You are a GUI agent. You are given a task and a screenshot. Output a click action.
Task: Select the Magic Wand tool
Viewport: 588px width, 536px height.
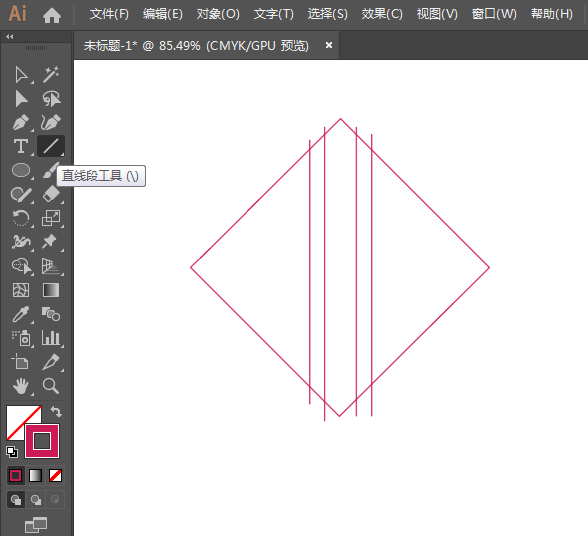(51, 74)
